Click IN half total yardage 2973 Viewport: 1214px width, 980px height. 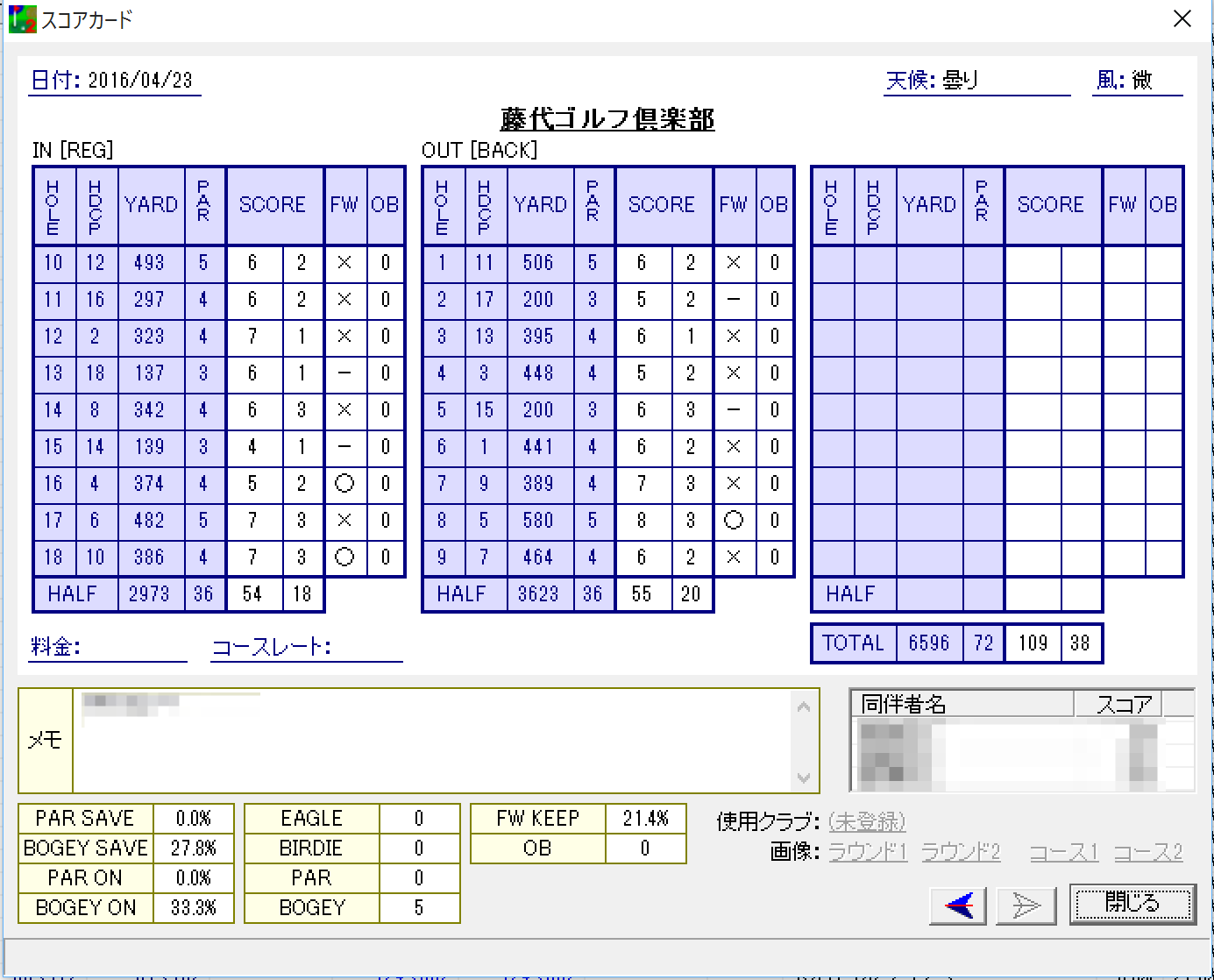point(149,594)
